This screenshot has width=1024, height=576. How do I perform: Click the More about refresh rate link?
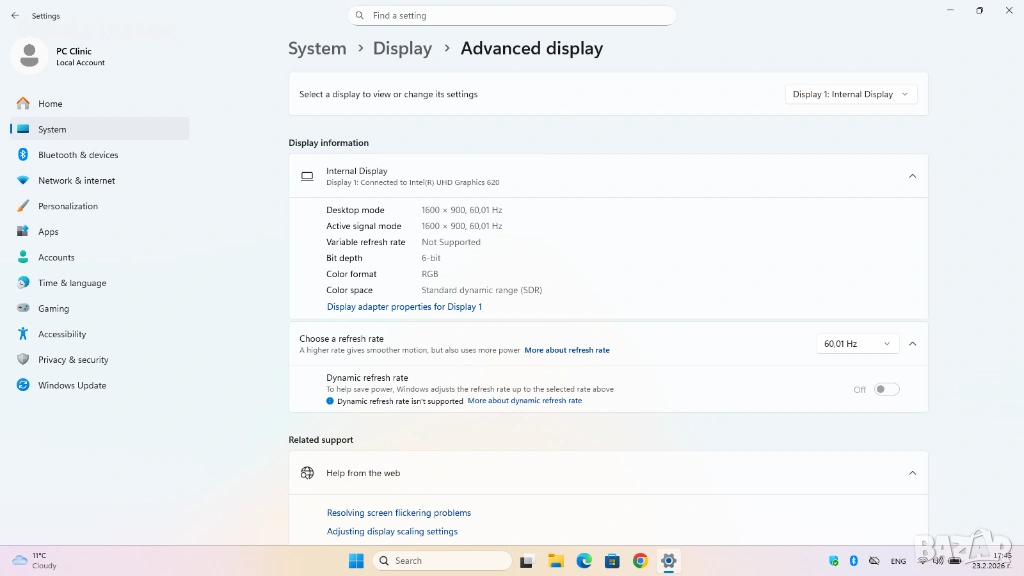tap(567, 351)
